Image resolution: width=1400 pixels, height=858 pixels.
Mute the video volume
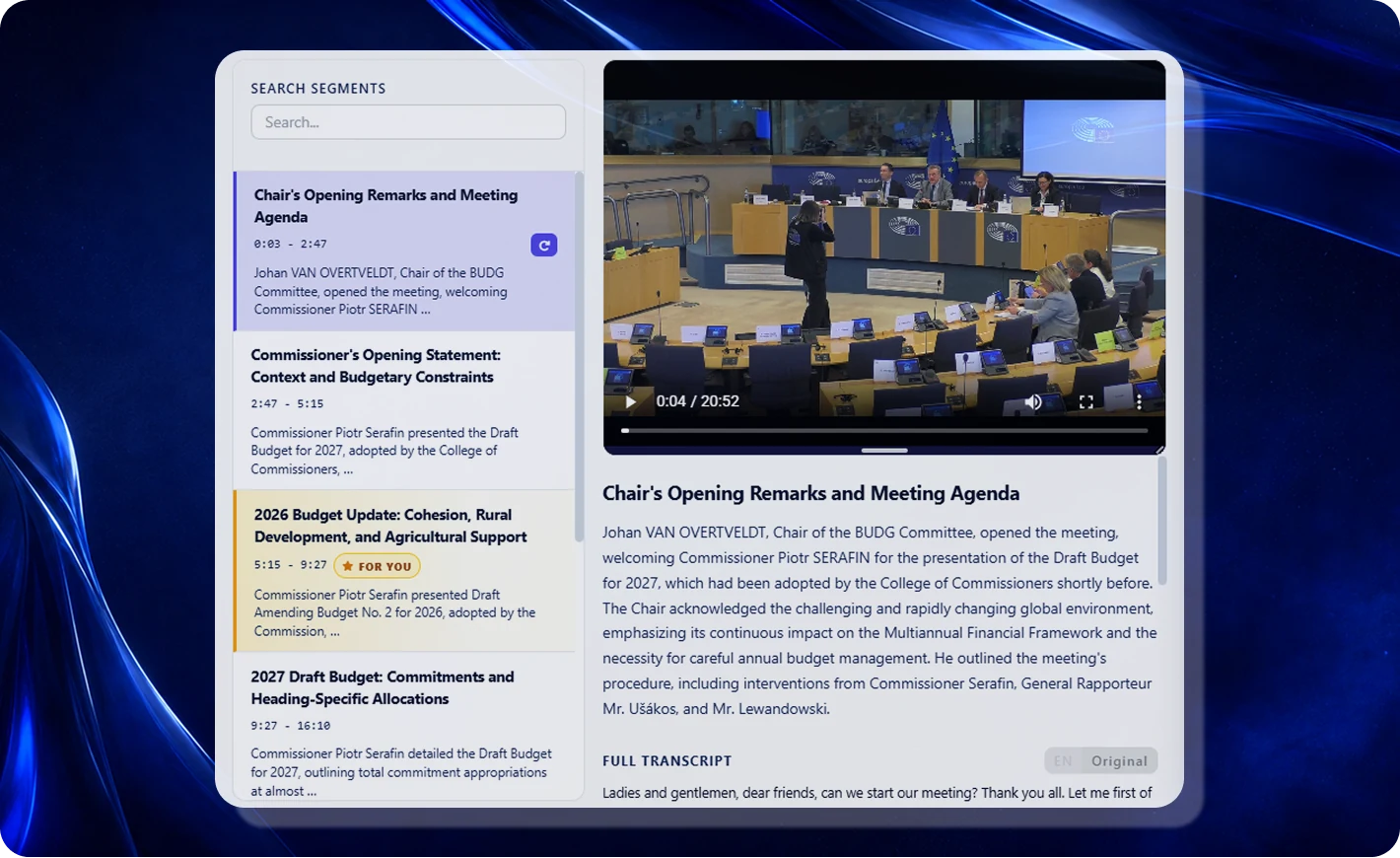point(1033,401)
